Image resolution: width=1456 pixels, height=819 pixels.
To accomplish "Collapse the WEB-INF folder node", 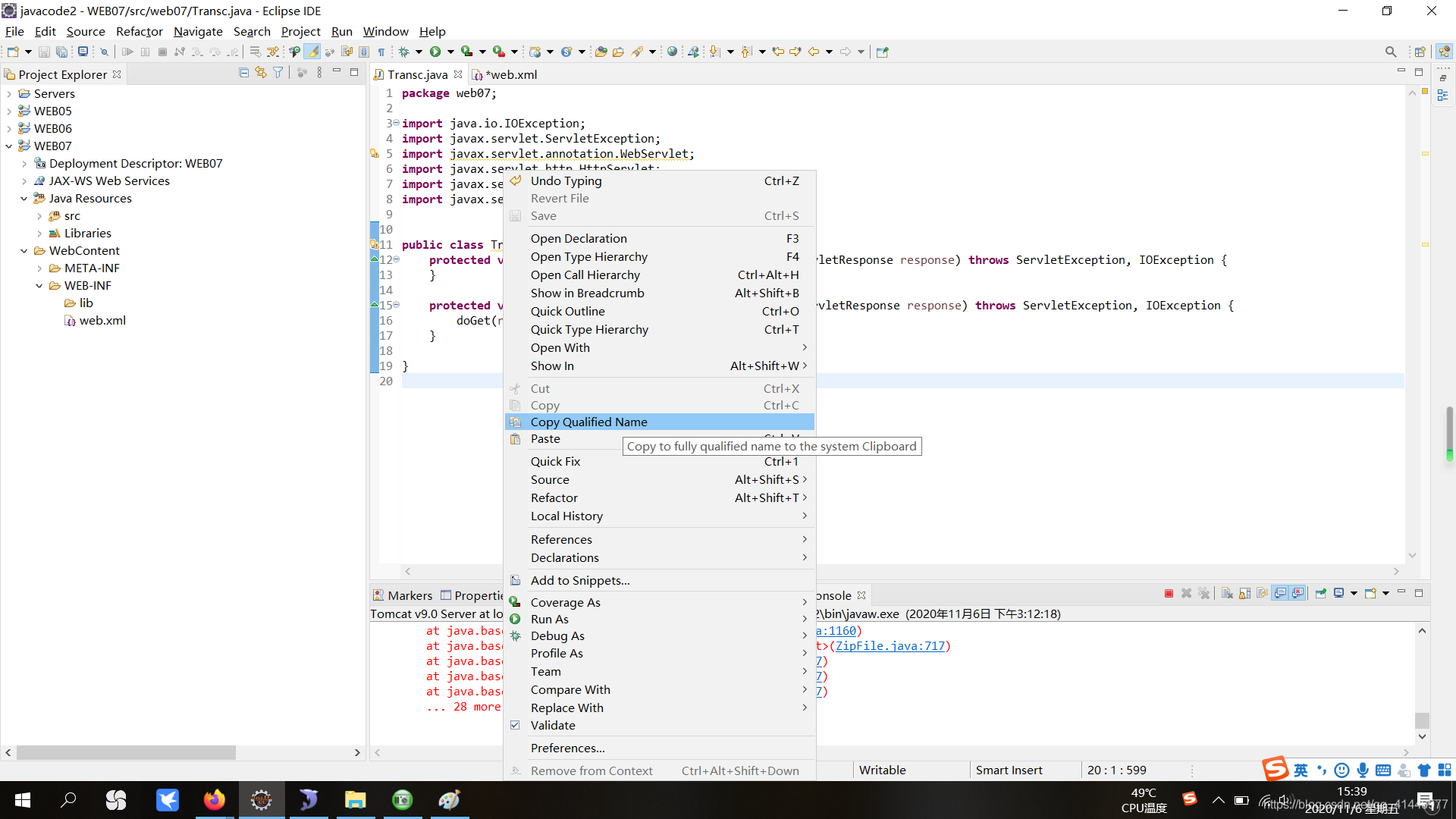I will click(39, 286).
